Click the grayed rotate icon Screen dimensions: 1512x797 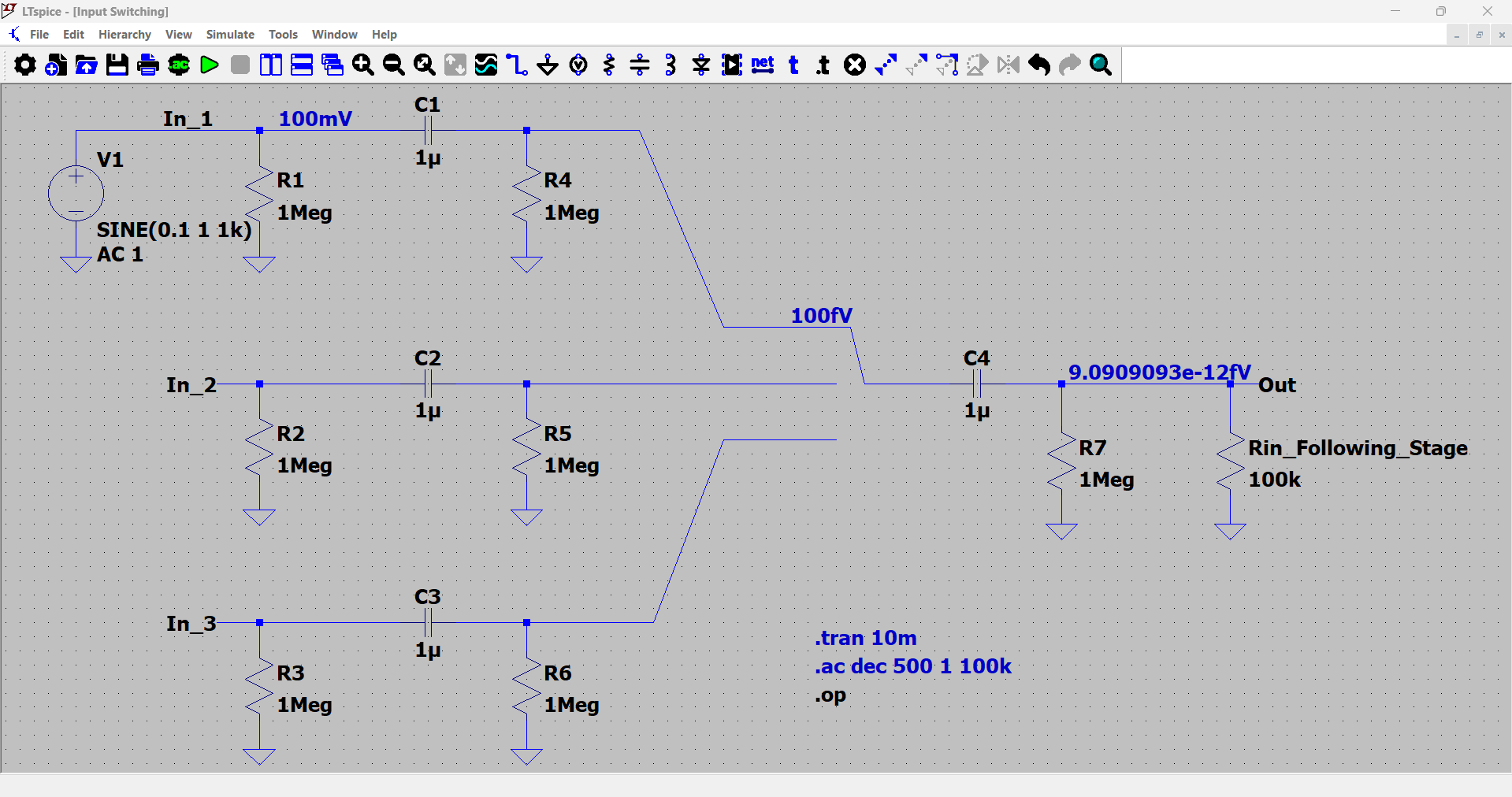point(978,65)
